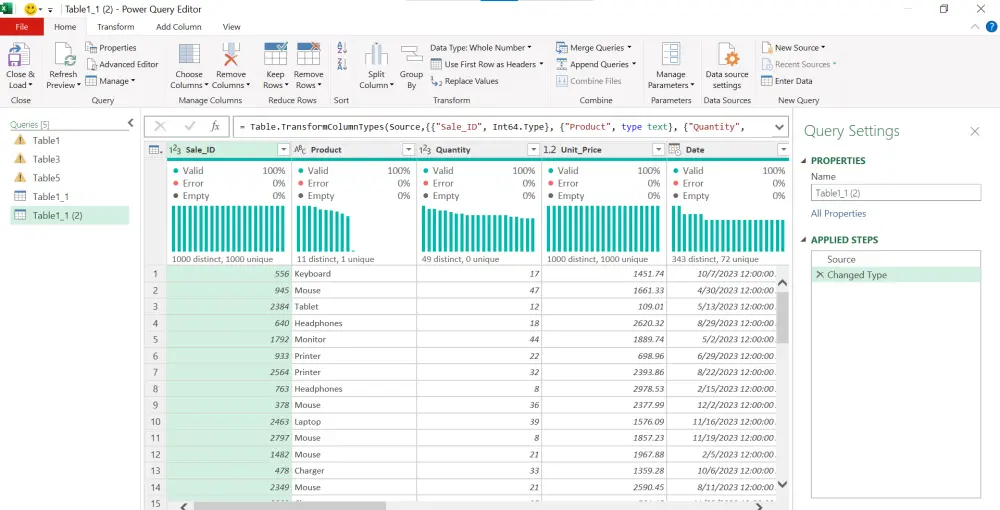Click the Close & Load icon
The height and width of the screenshot is (510, 1000).
coord(19,55)
